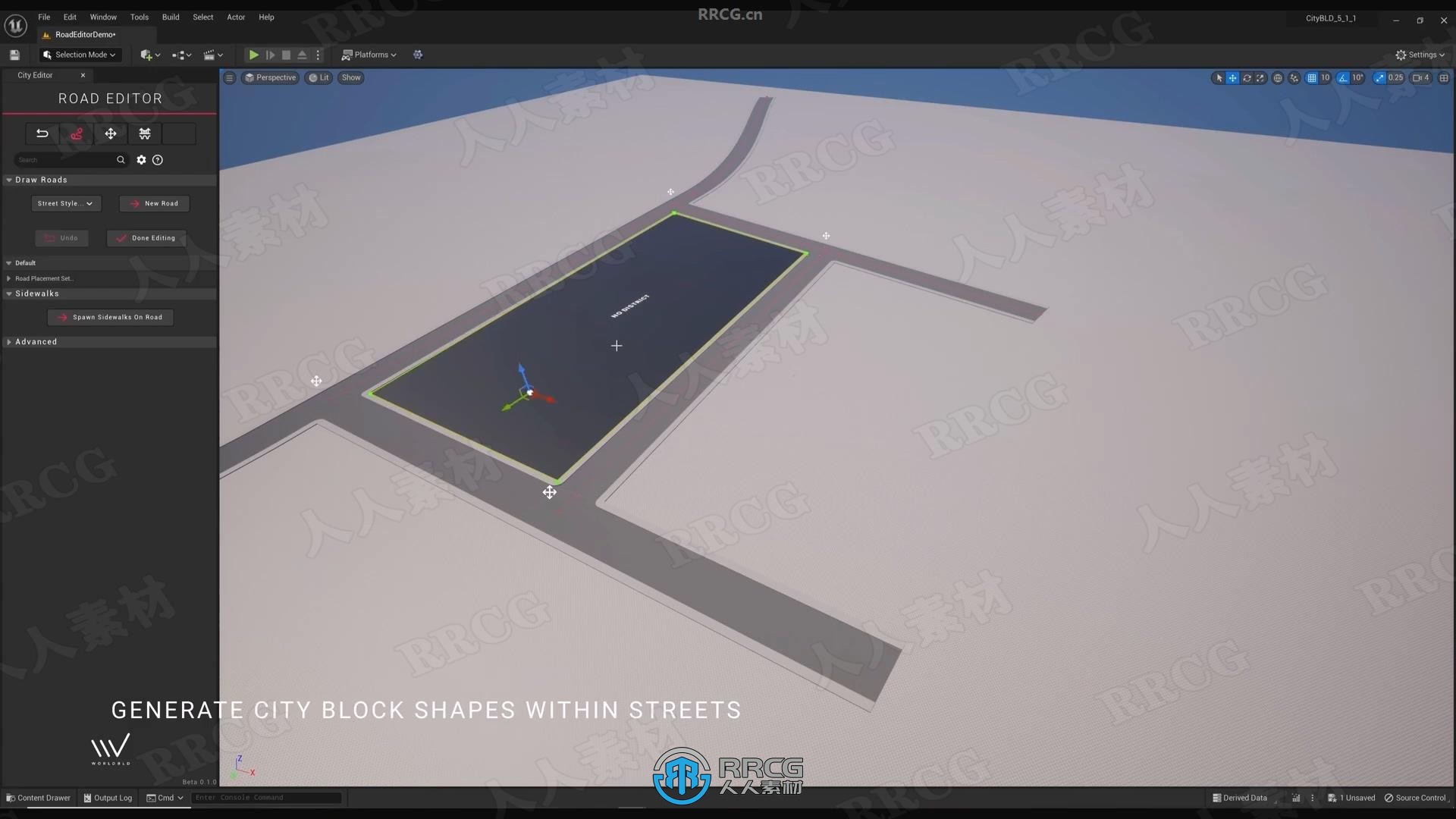Open the Street Style dropdown

63,203
